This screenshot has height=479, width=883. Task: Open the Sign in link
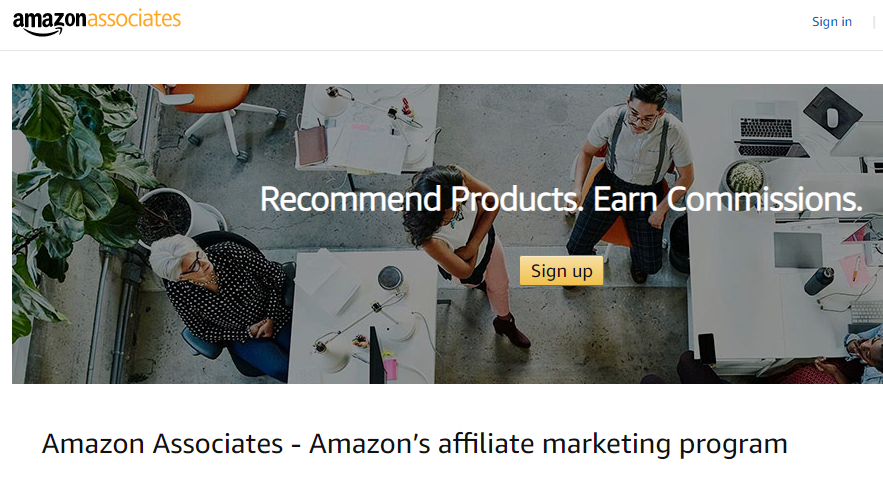(x=831, y=21)
